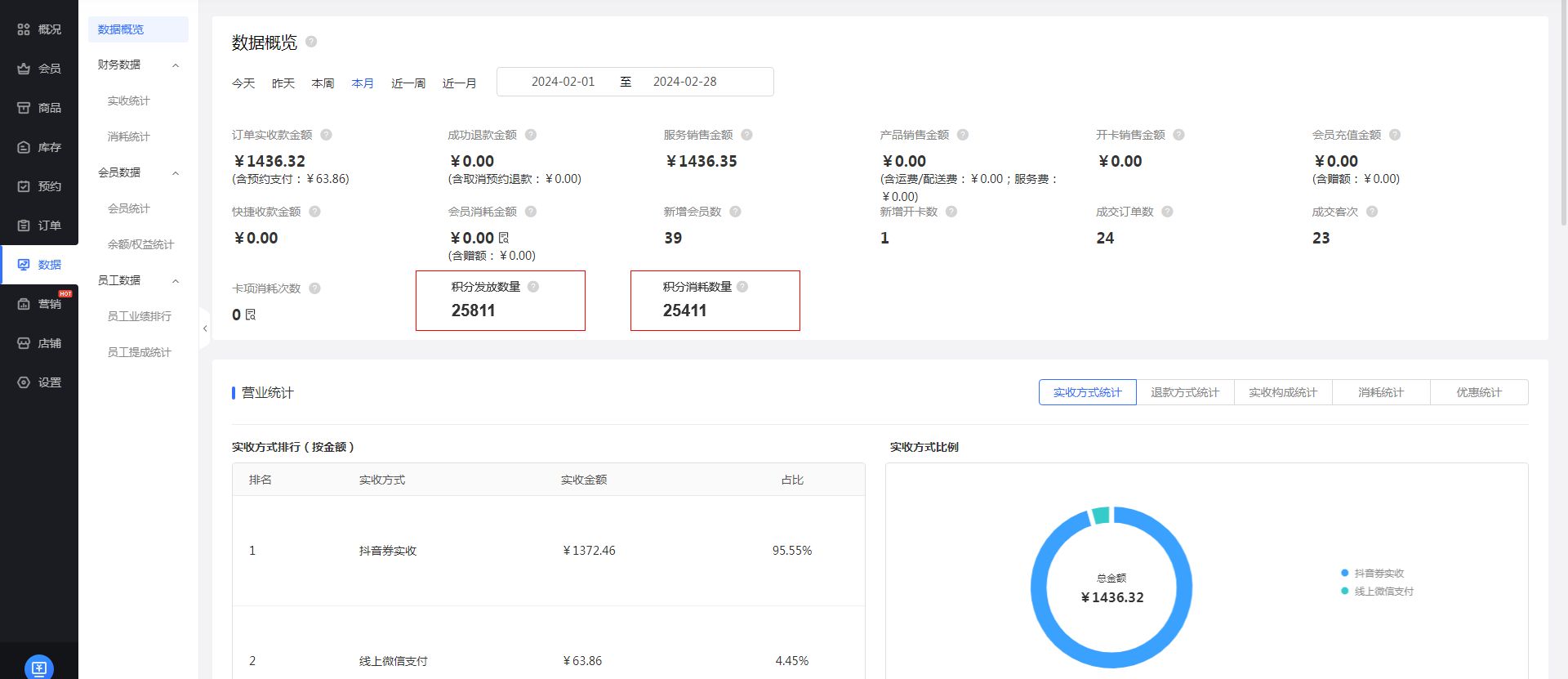
Task: Open the 库存 inventory icon
Action: pyautogui.click(x=24, y=147)
